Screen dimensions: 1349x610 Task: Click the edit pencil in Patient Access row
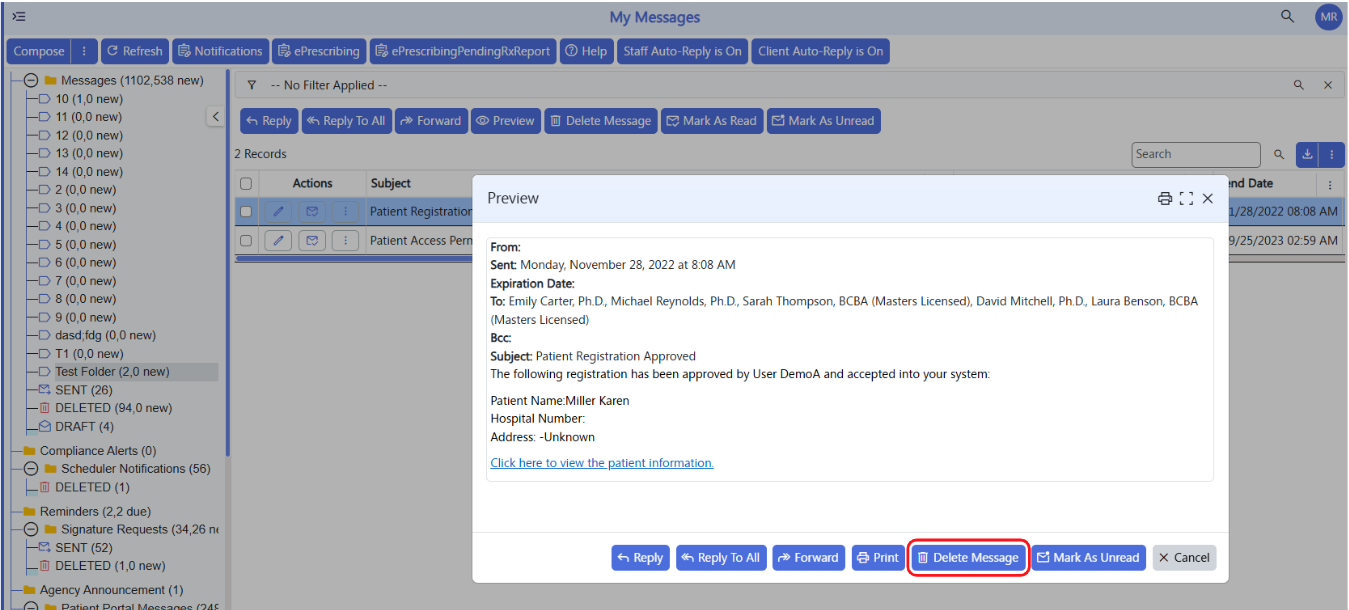(x=278, y=240)
